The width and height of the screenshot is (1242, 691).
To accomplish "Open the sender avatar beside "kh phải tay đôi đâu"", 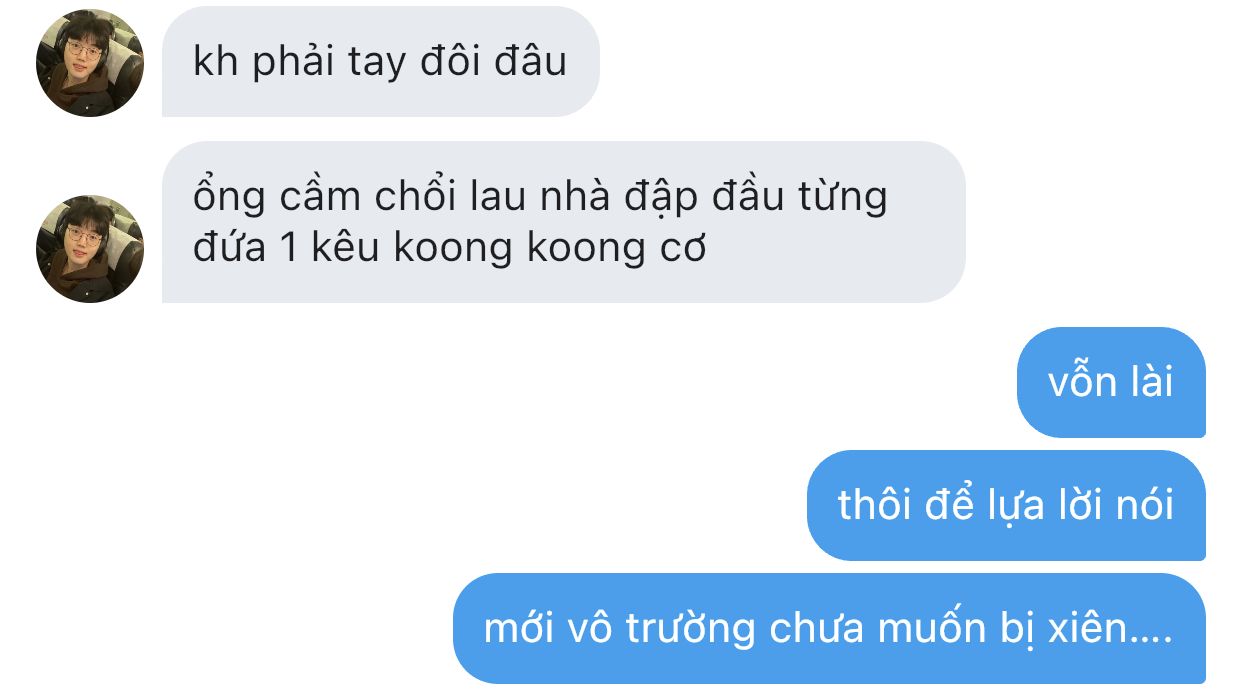I will 90,63.
